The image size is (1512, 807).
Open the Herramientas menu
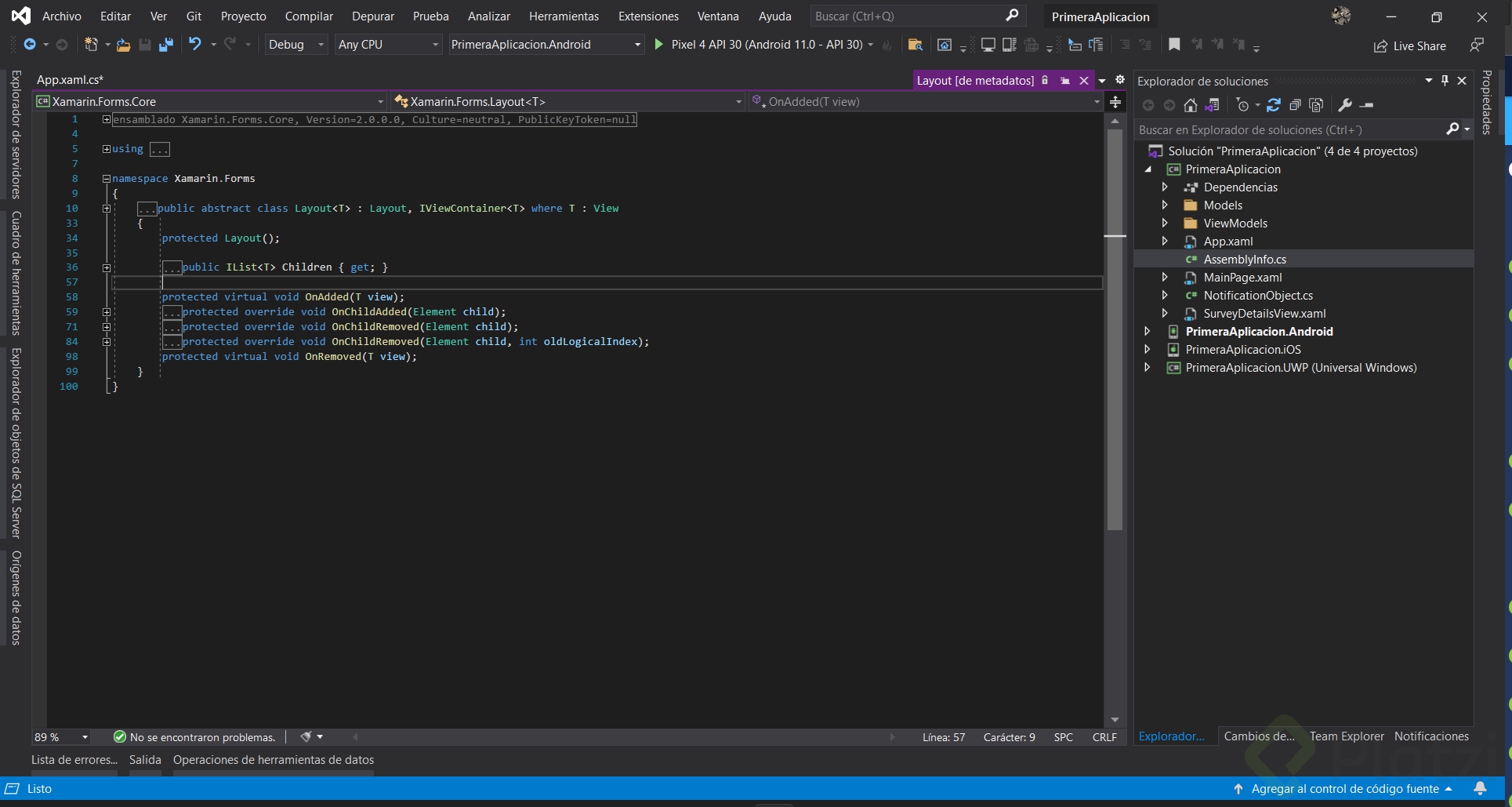tap(564, 16)
